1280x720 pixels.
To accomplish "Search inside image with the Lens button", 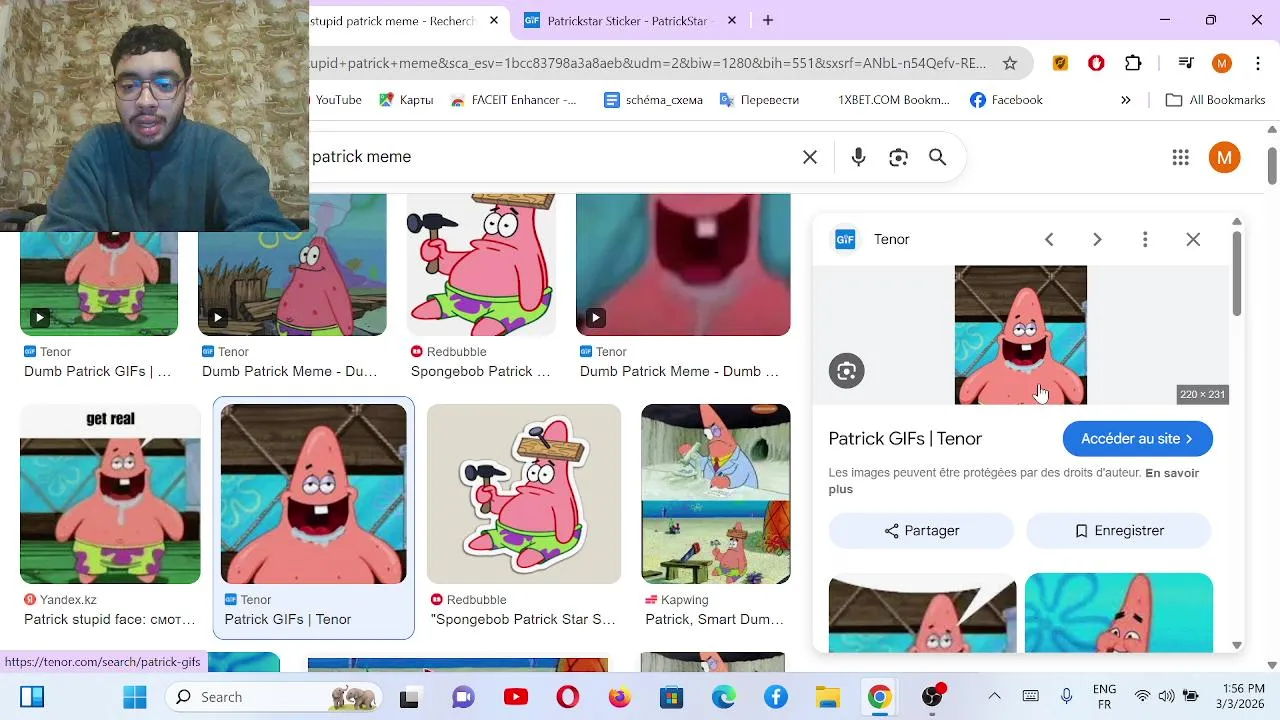I will click(x=846, y=371).
